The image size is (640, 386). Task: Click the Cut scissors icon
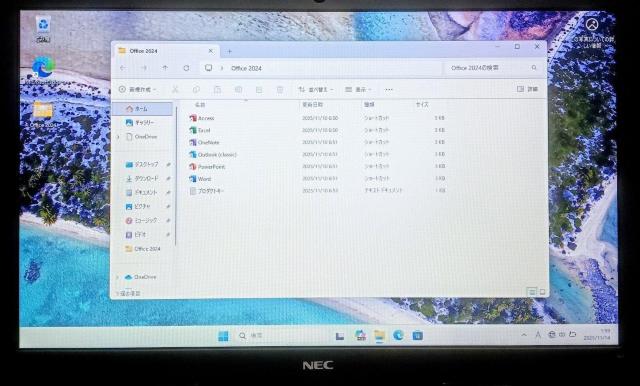pyautogui.click(x=175, y=89)
